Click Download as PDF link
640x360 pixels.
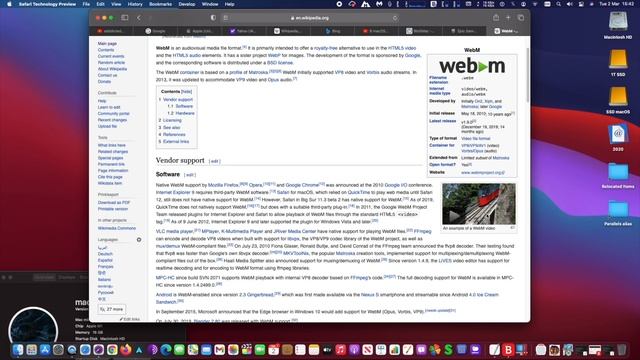(114, 202)
